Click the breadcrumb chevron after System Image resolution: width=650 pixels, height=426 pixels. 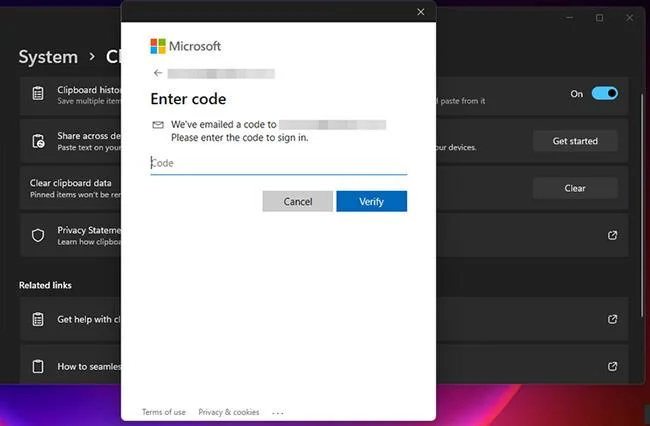[x=92, y=57]
